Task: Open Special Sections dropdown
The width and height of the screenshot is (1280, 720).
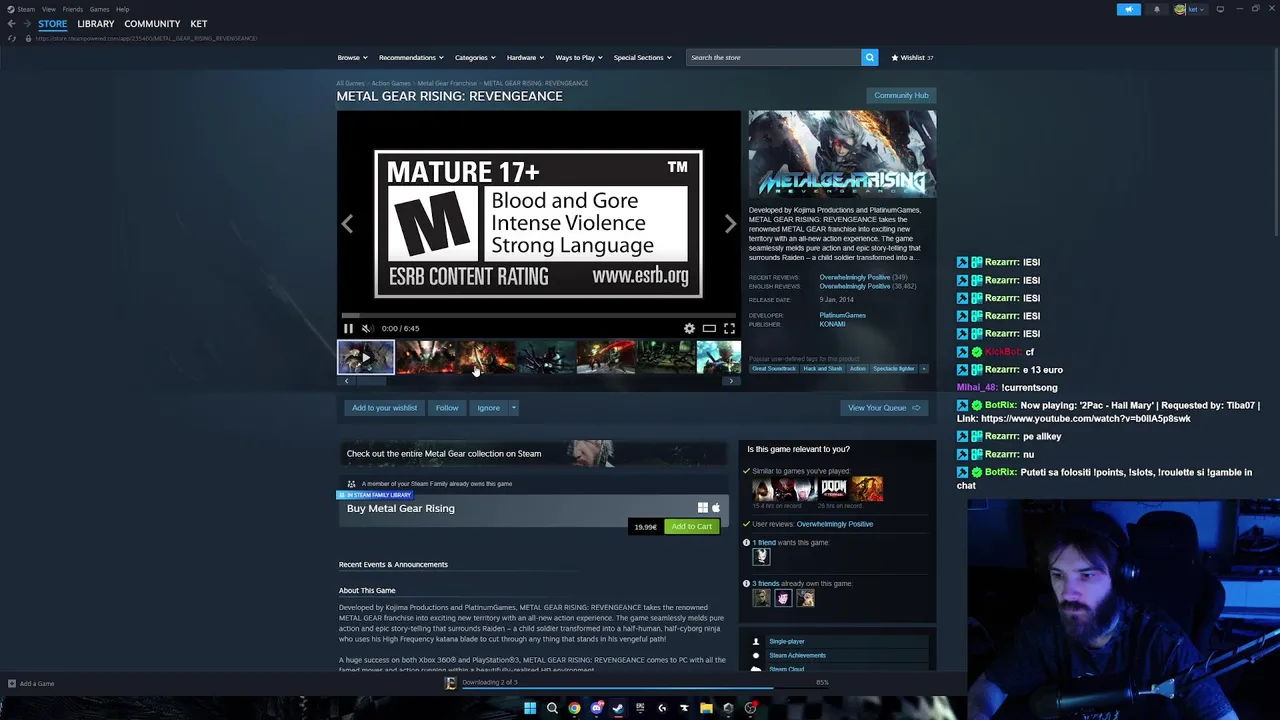Action: [642, 57]
